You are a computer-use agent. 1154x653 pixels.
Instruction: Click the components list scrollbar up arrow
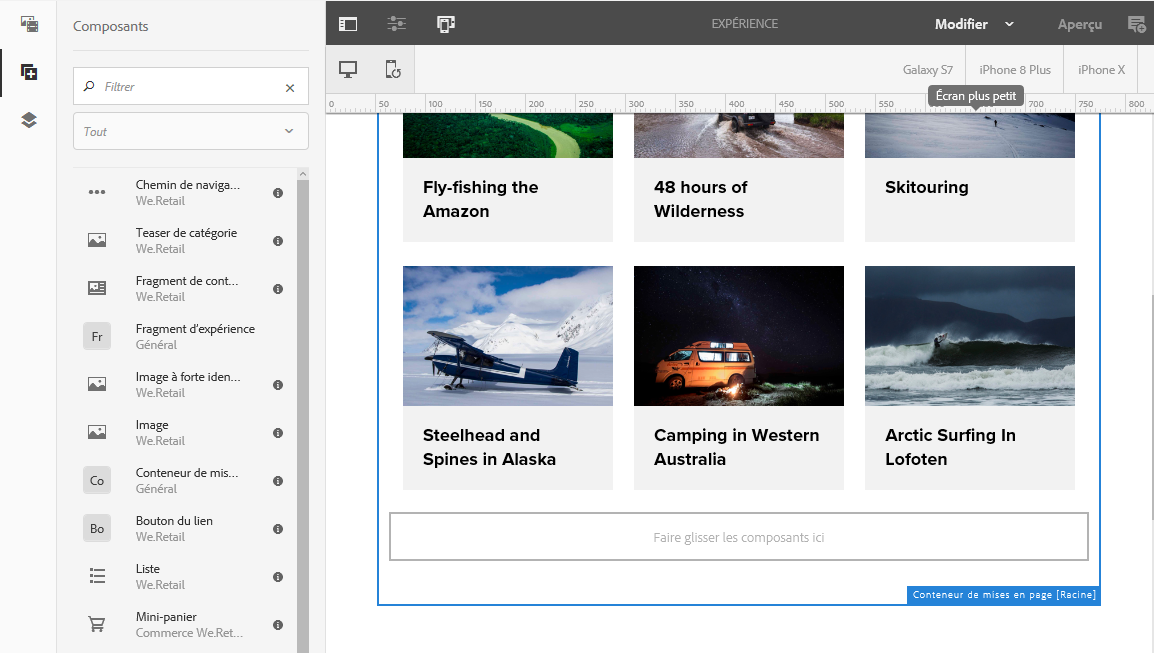[x=303, y=174]
